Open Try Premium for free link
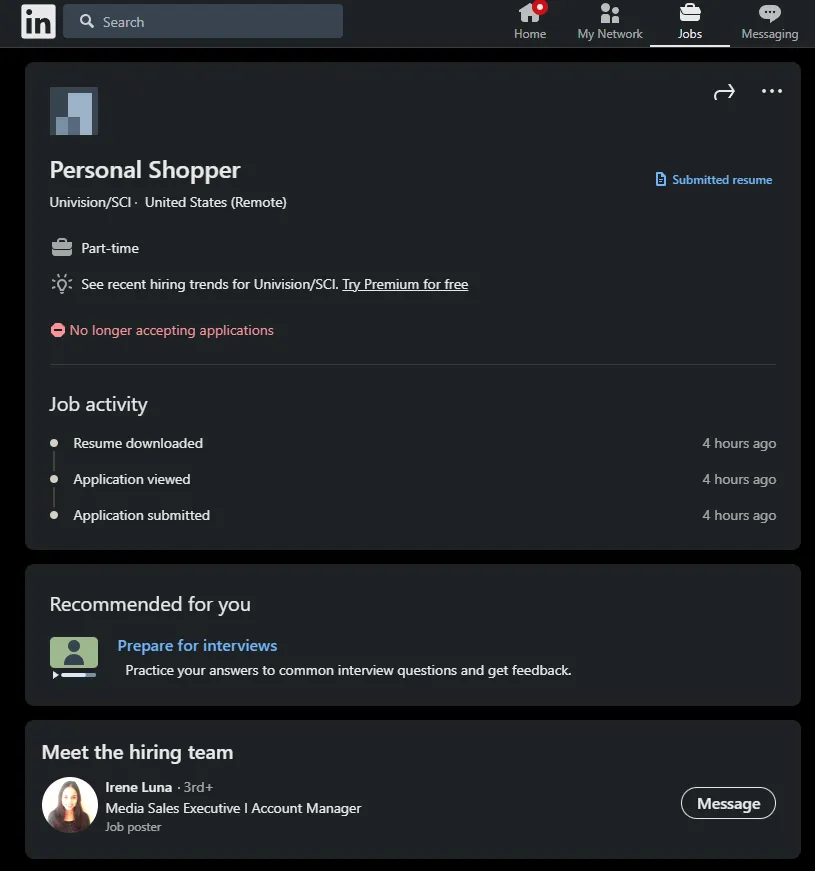 405,284
